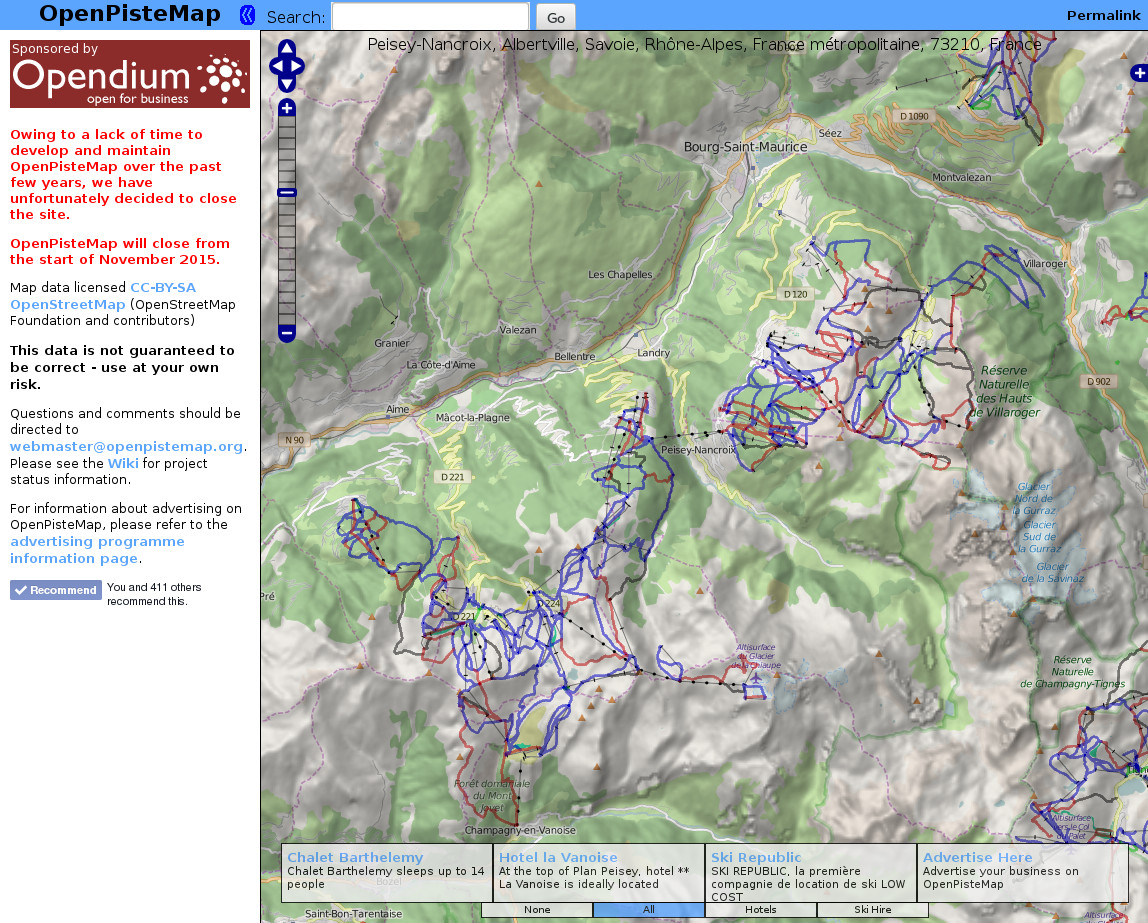Zoom in with the plus button

(287, 108)
